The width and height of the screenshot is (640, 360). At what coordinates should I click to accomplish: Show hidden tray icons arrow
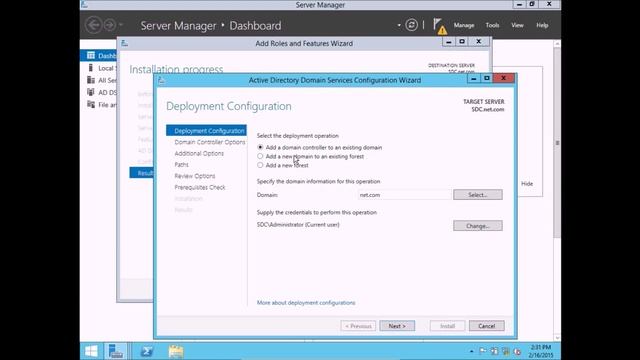pos(471,351)
